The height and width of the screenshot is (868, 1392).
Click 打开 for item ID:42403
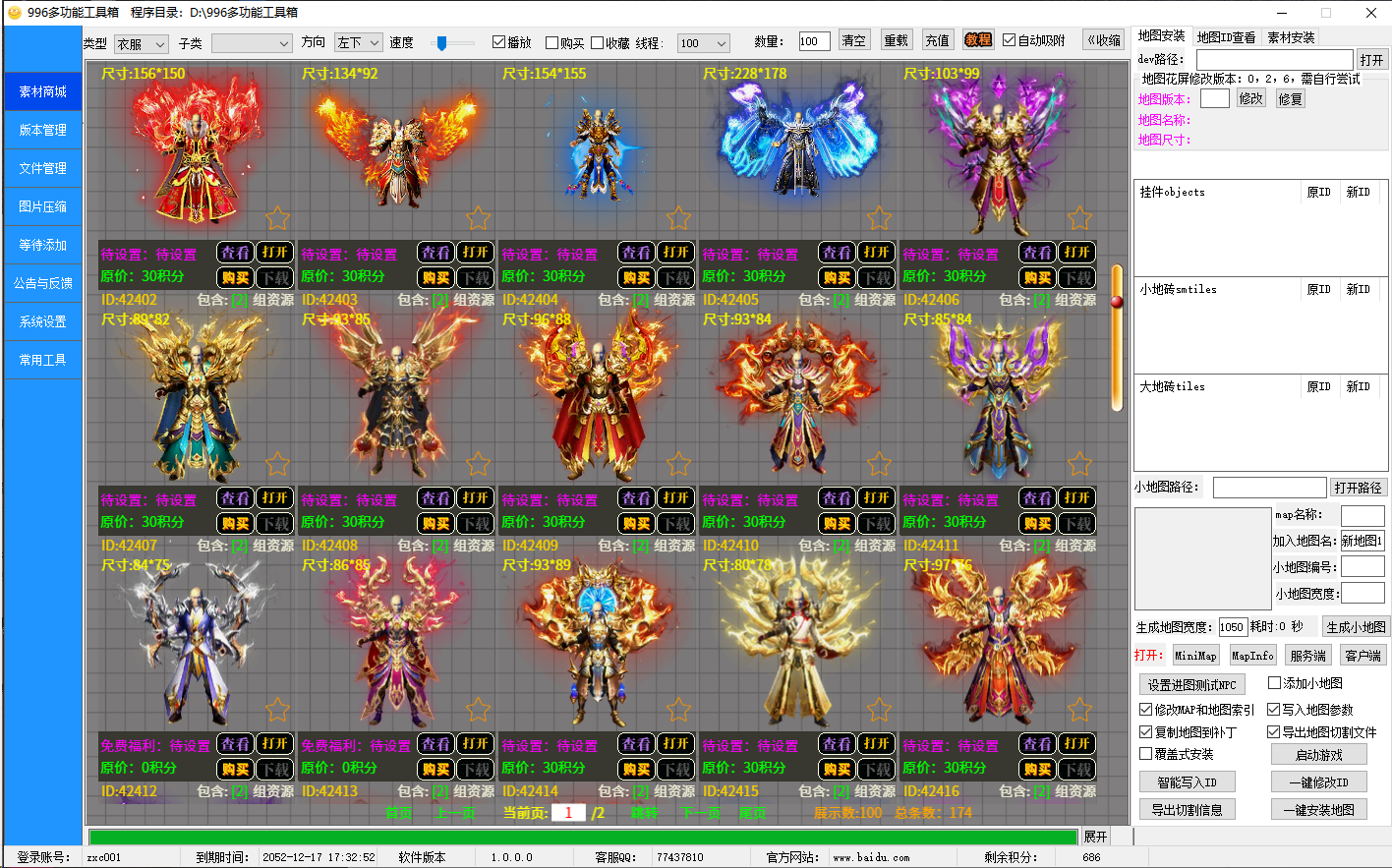point(476,253)
